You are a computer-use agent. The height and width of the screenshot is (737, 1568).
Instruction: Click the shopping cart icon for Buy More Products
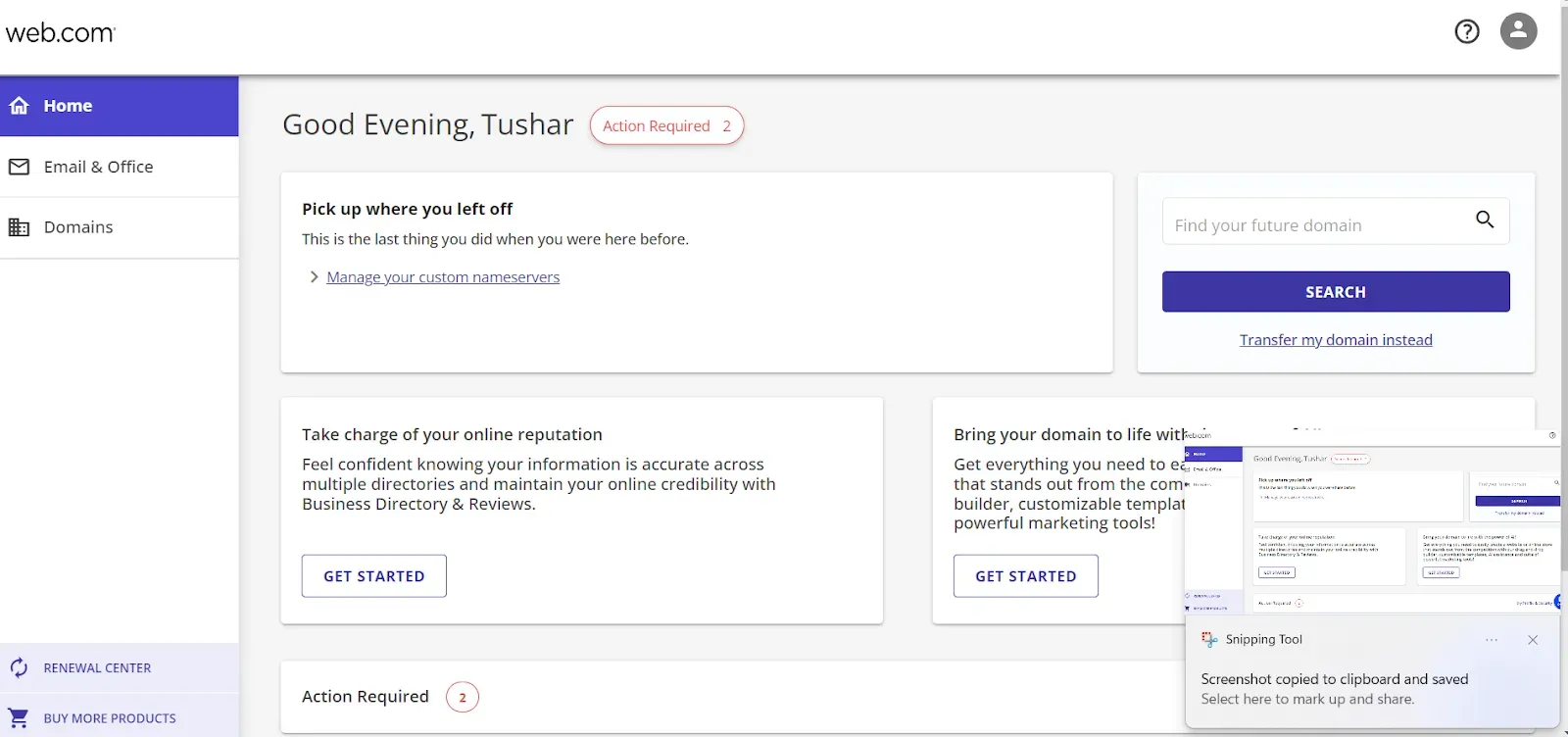tap(19, 717)
